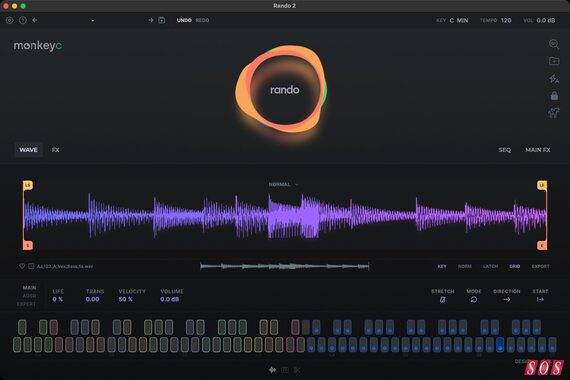Open the preset name dropdown in top bar

[93, 20]
